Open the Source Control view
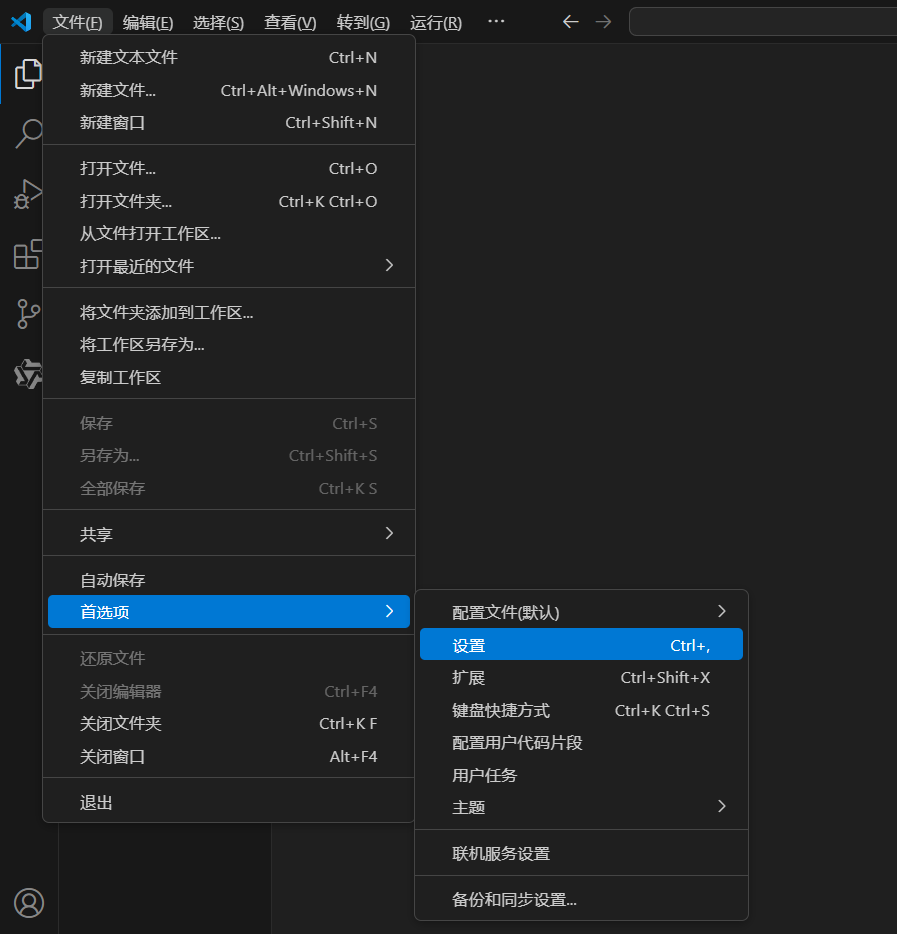Screen dimensions: 897x934 point(28,314)
